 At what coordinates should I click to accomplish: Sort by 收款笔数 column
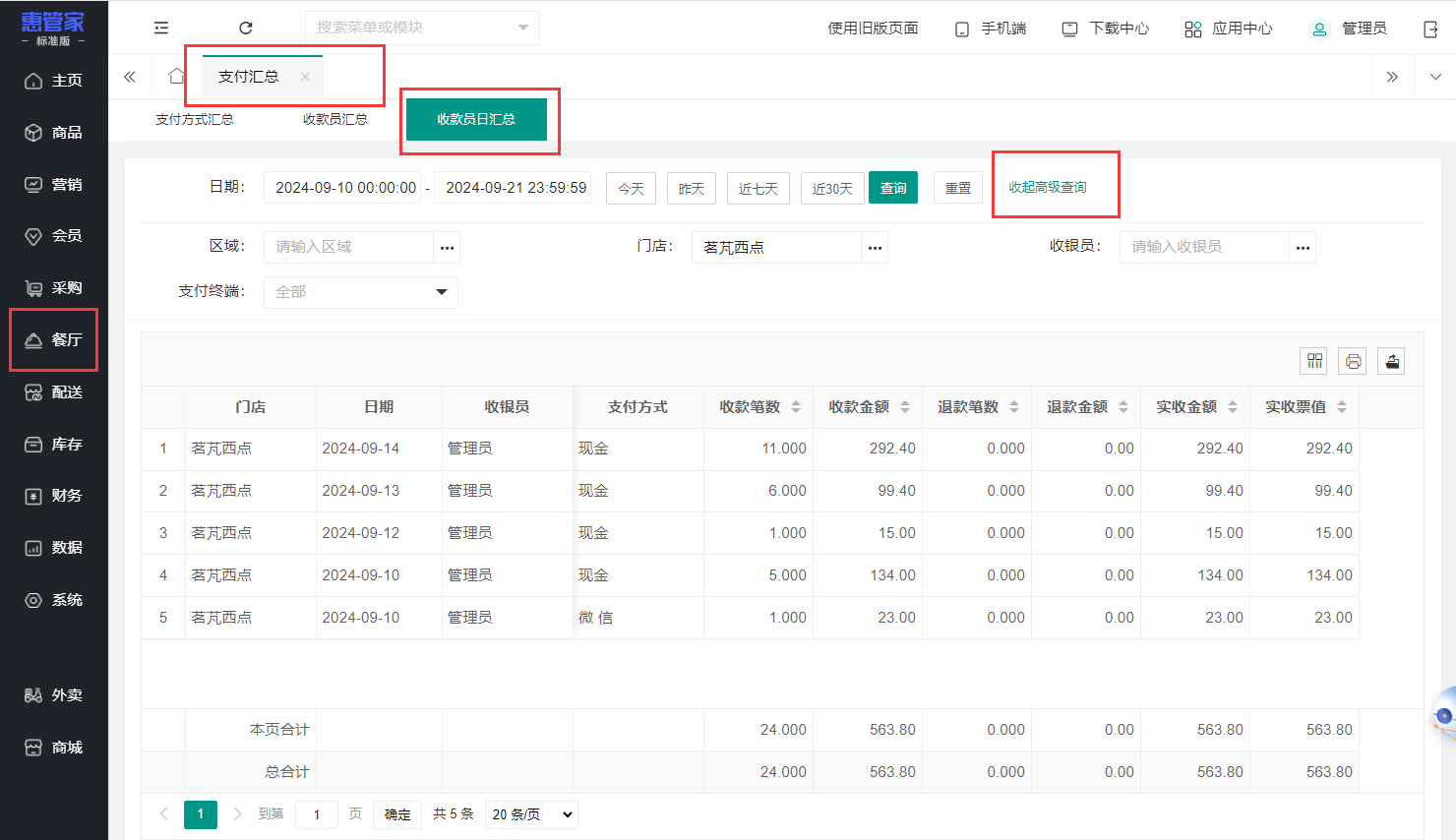pyautogui.click(x=796, y=407)
